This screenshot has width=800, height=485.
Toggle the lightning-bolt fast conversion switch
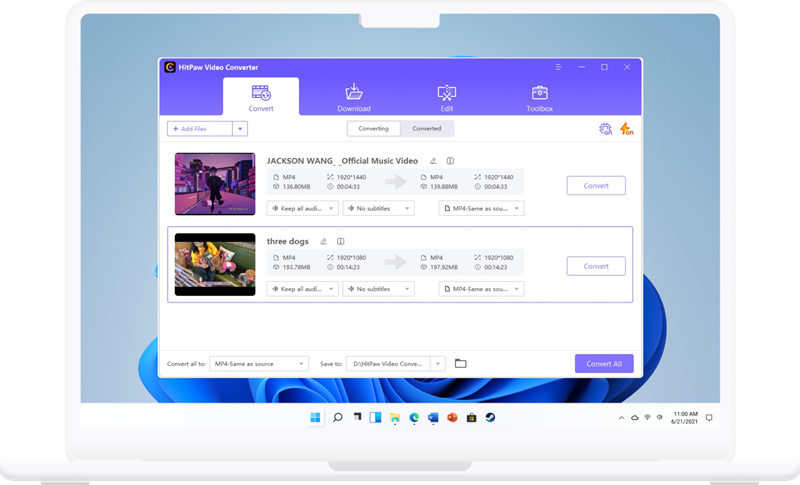click(x=625, y=129)
